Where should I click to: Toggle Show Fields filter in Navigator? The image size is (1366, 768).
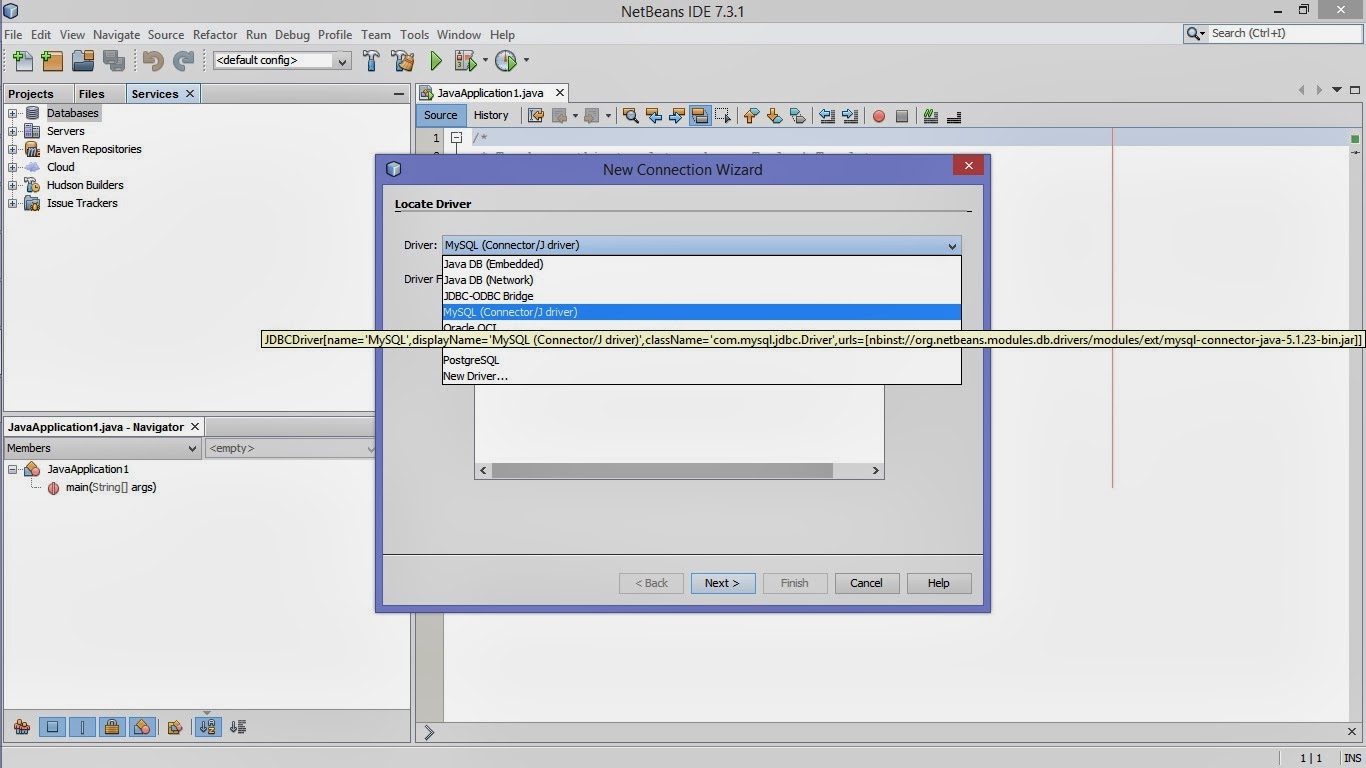tap(52, 727)
